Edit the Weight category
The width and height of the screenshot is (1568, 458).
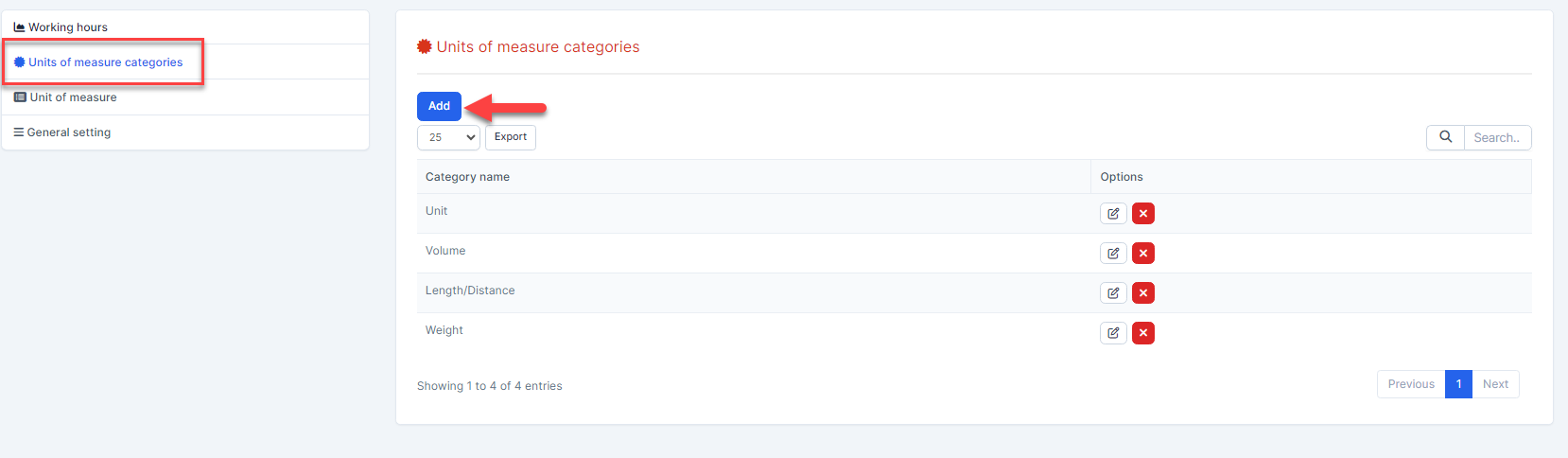pyautogui.click(x=1113, y=333)
